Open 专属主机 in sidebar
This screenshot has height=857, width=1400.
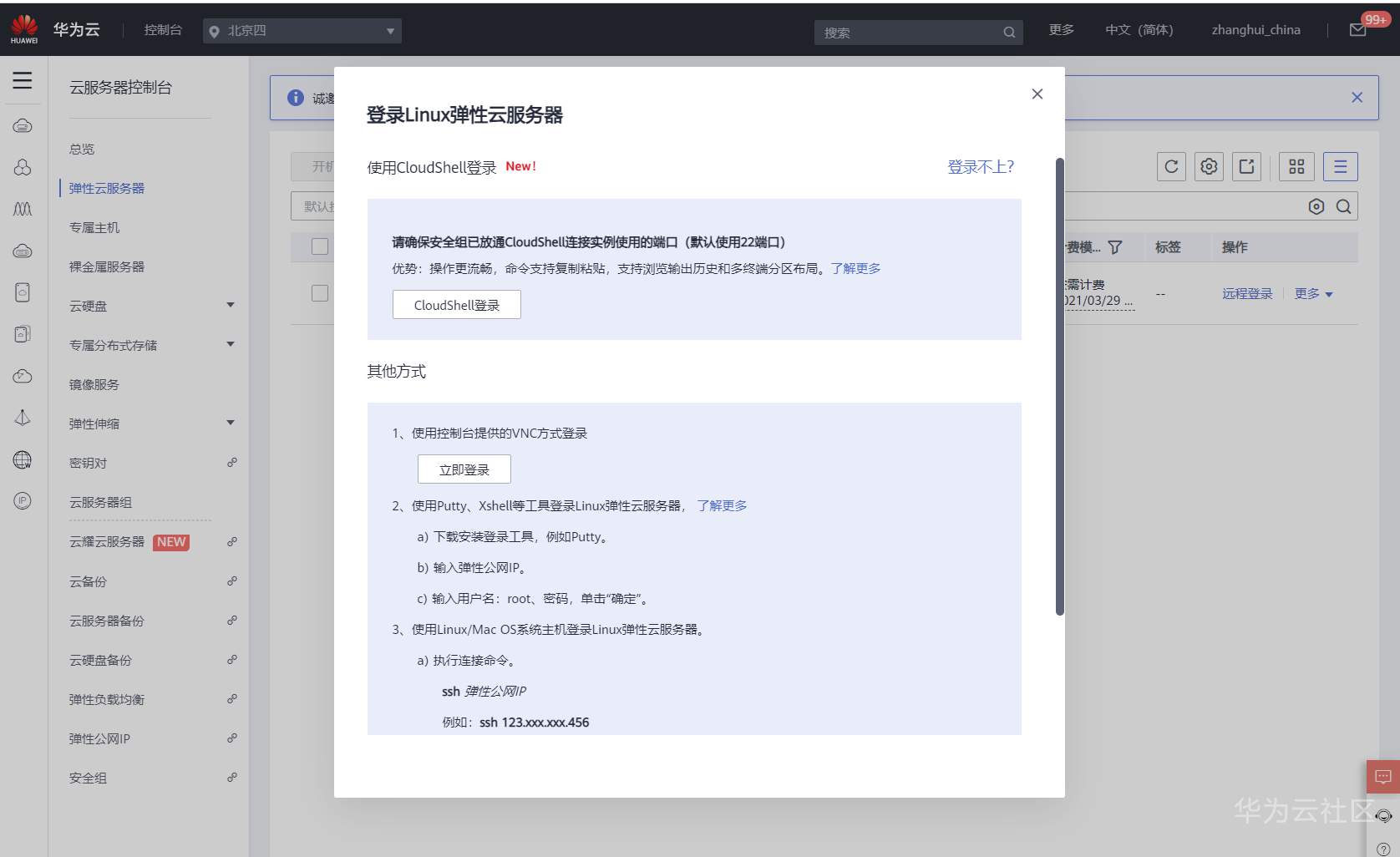(x=94, y=228)
